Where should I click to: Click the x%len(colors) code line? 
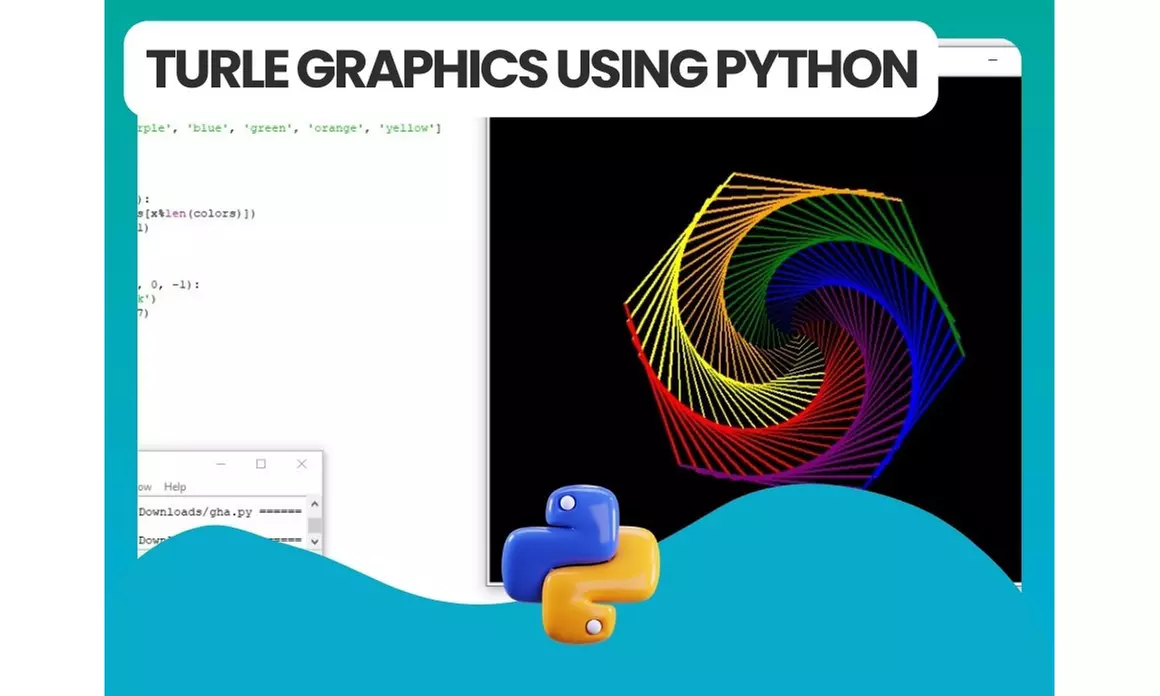tap(192, 213)
